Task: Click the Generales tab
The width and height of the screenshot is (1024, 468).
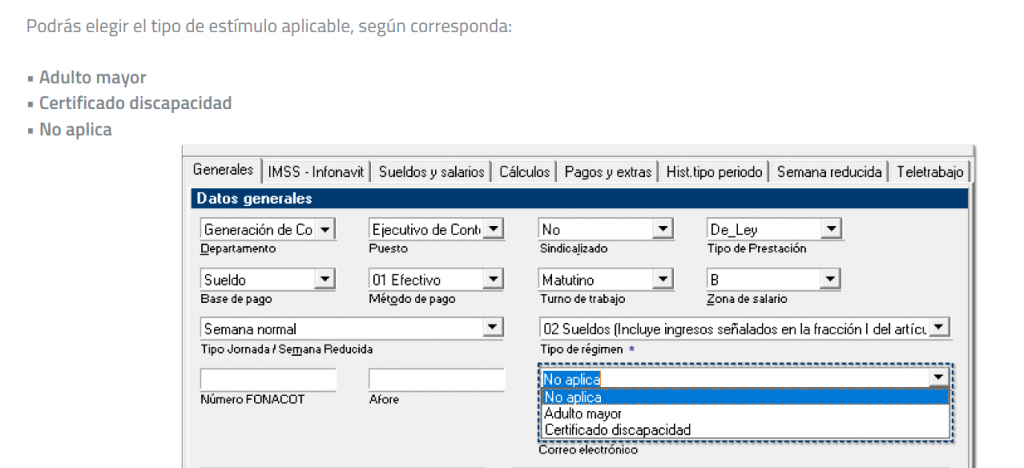Action: pyautogui.click(x=223, y=171)
